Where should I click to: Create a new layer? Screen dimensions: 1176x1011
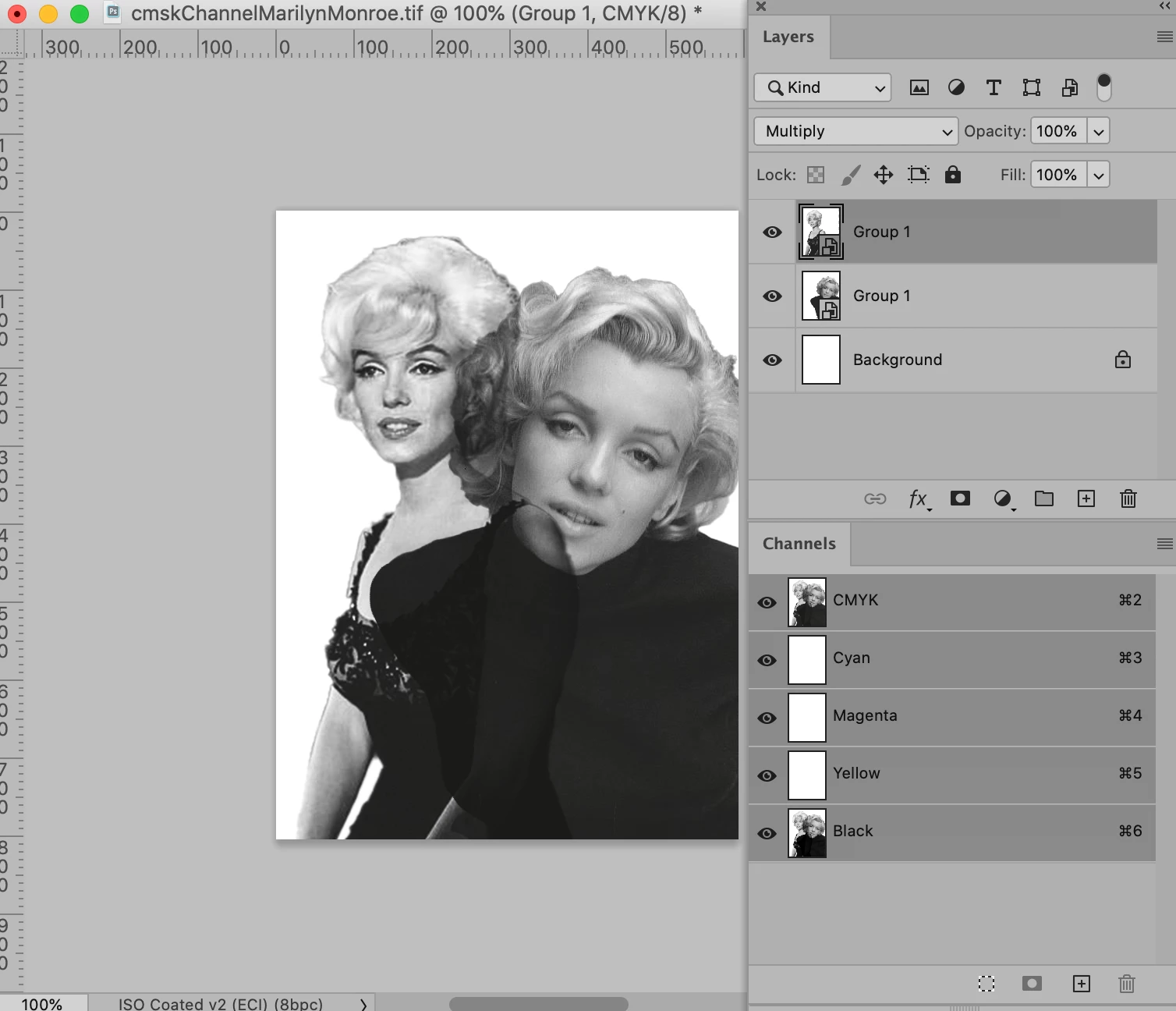[x=1086, y=498]
